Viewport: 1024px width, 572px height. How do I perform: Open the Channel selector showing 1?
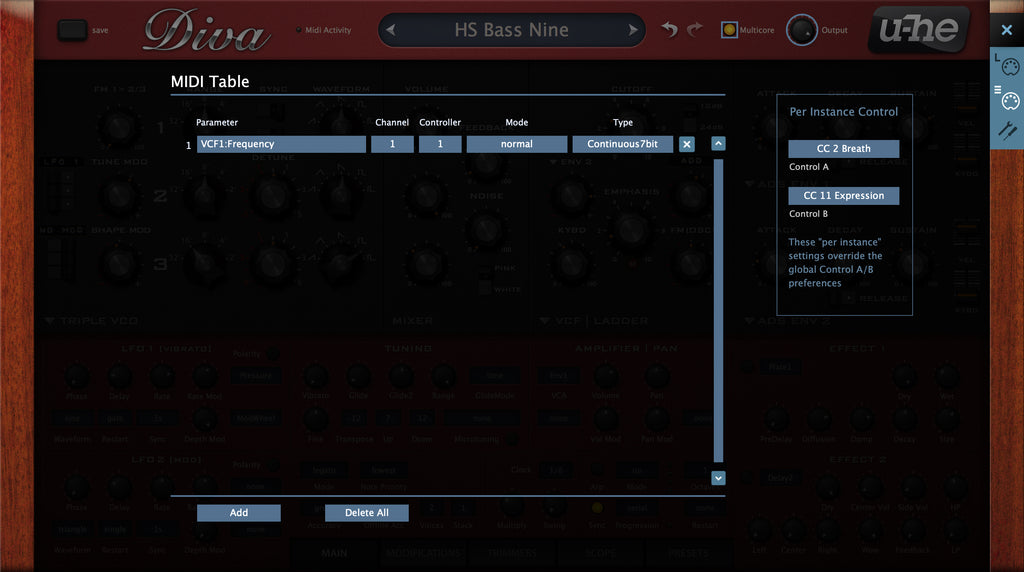392,144
